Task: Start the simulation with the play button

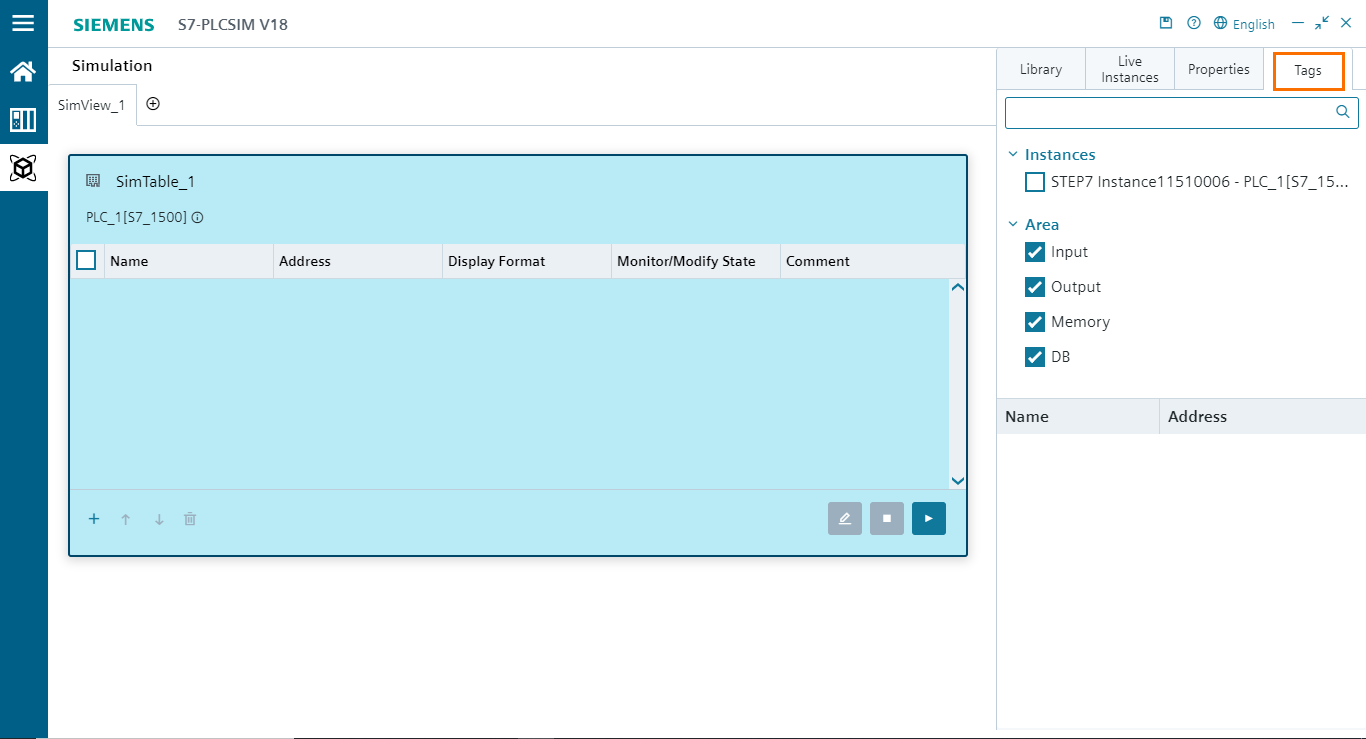Action: pos(928,518)
